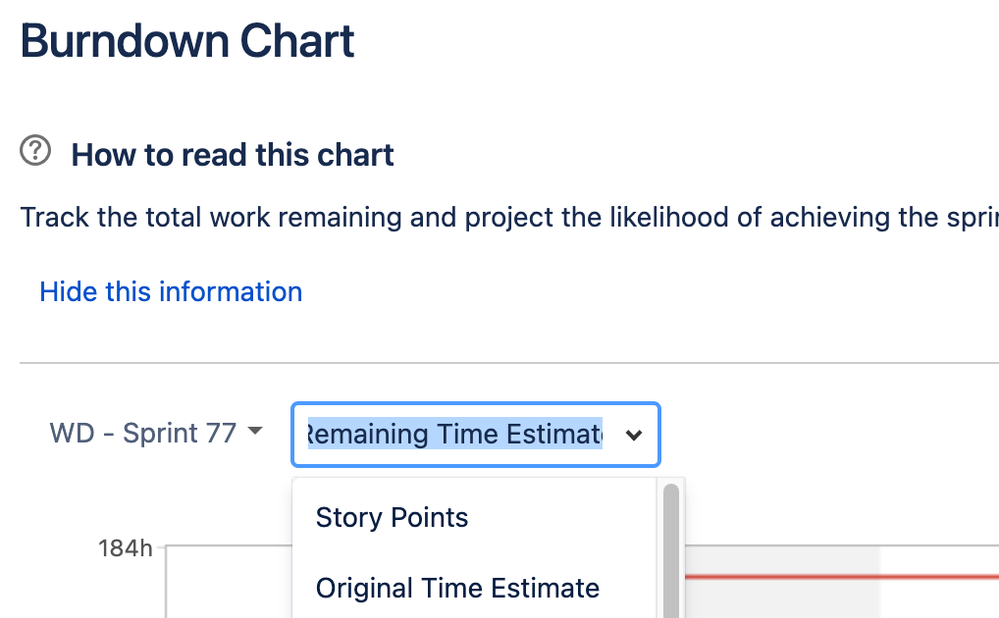Choose Original Time Estimate from the list
999x618 pixels.
point(457,588)
